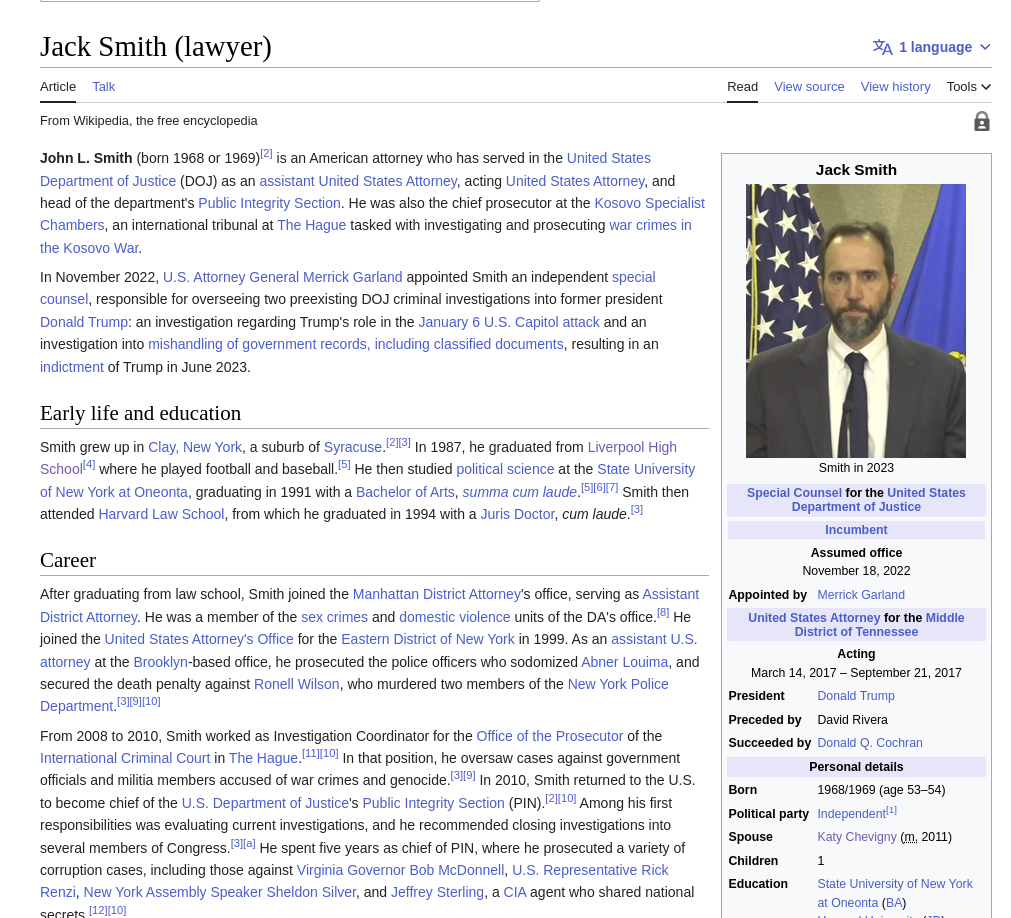Open Virginia Governor Bob McDonnell link
This screenshot has width=1011, height=918.
[x=400, y=870]
